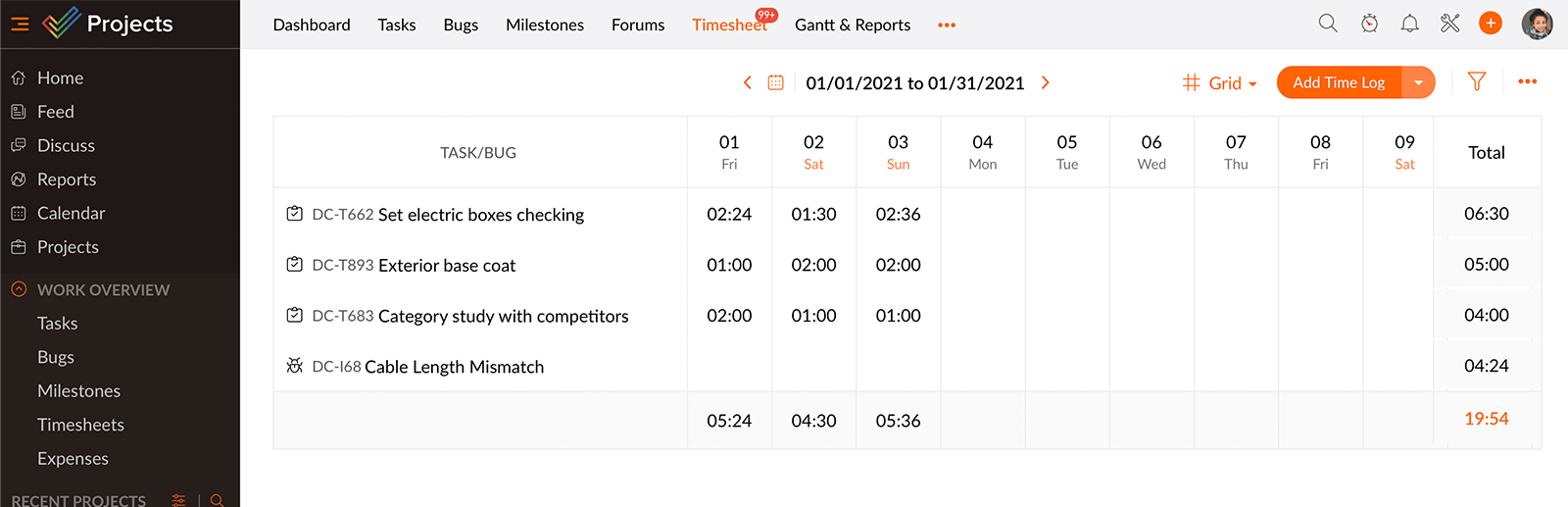Open the user profile avatar
The width and height of the screenshot is (1568, 507).
1537,24
